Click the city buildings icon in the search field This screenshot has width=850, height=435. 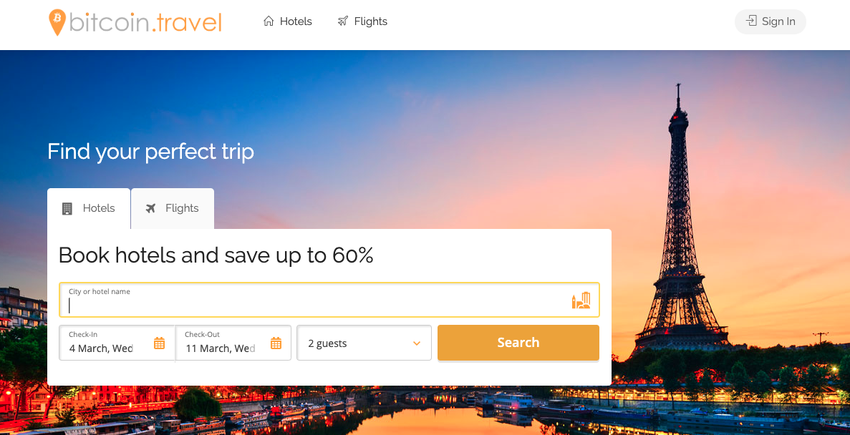pyautogui.click(x=581, y=300)
